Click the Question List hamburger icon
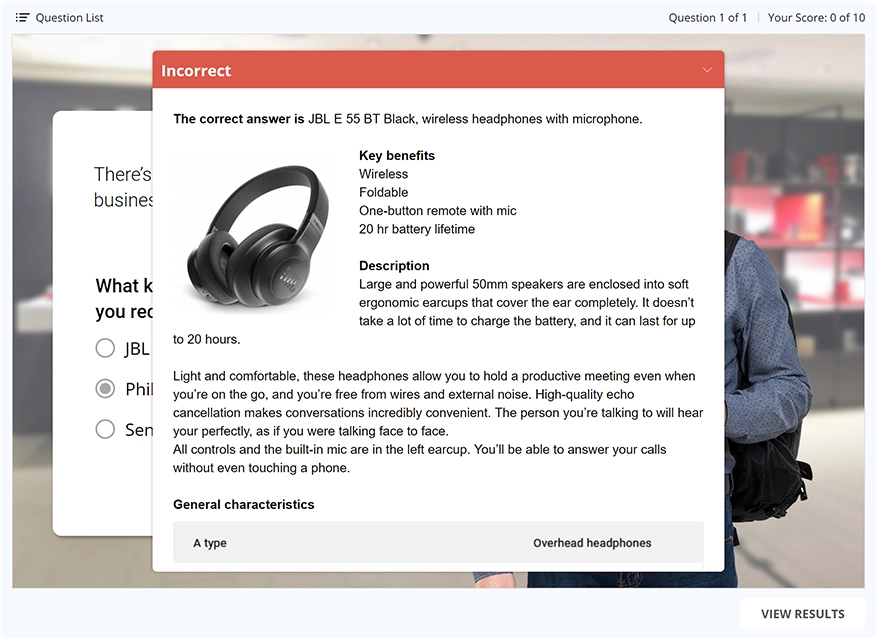This screenshot has width=876, height=639. click(x=22, y=18)
